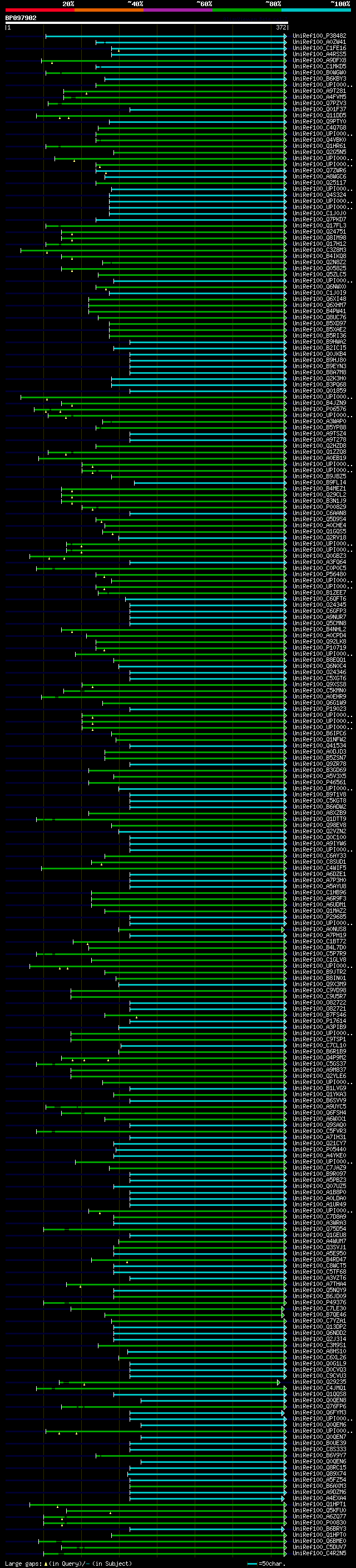This screenshot has width=356, height=1568.
Task: Open hit UniRef100_P46561
Action: [x=319, y=783]
